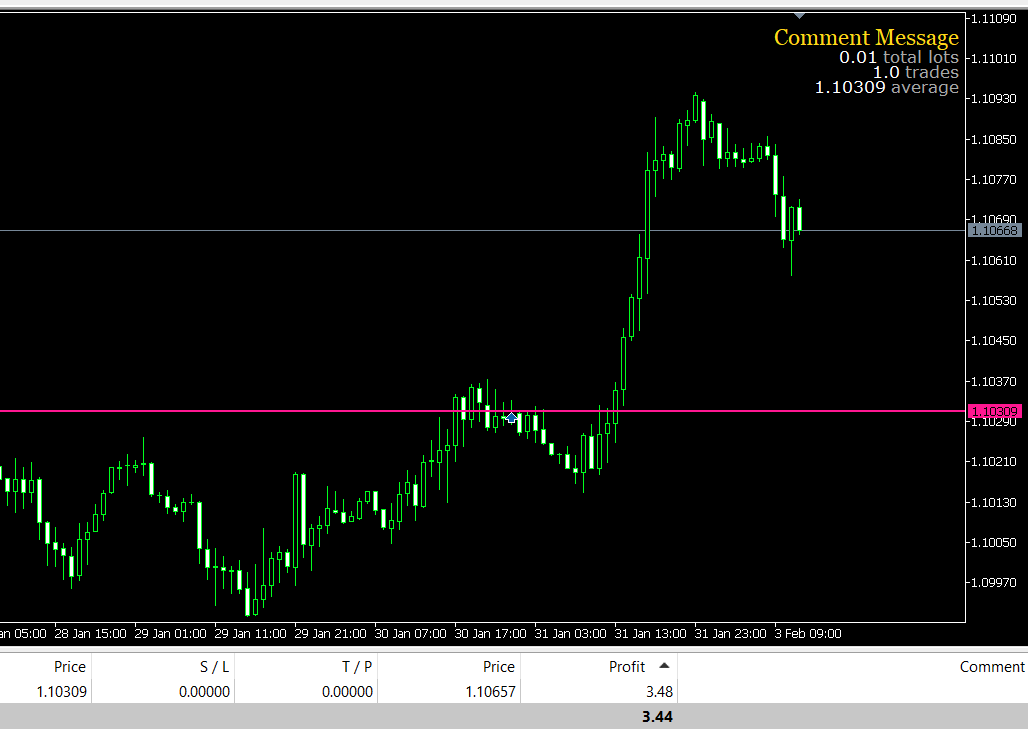
Task: Click the gray 1.10668 current price label
Action: (x=994, y=230)
